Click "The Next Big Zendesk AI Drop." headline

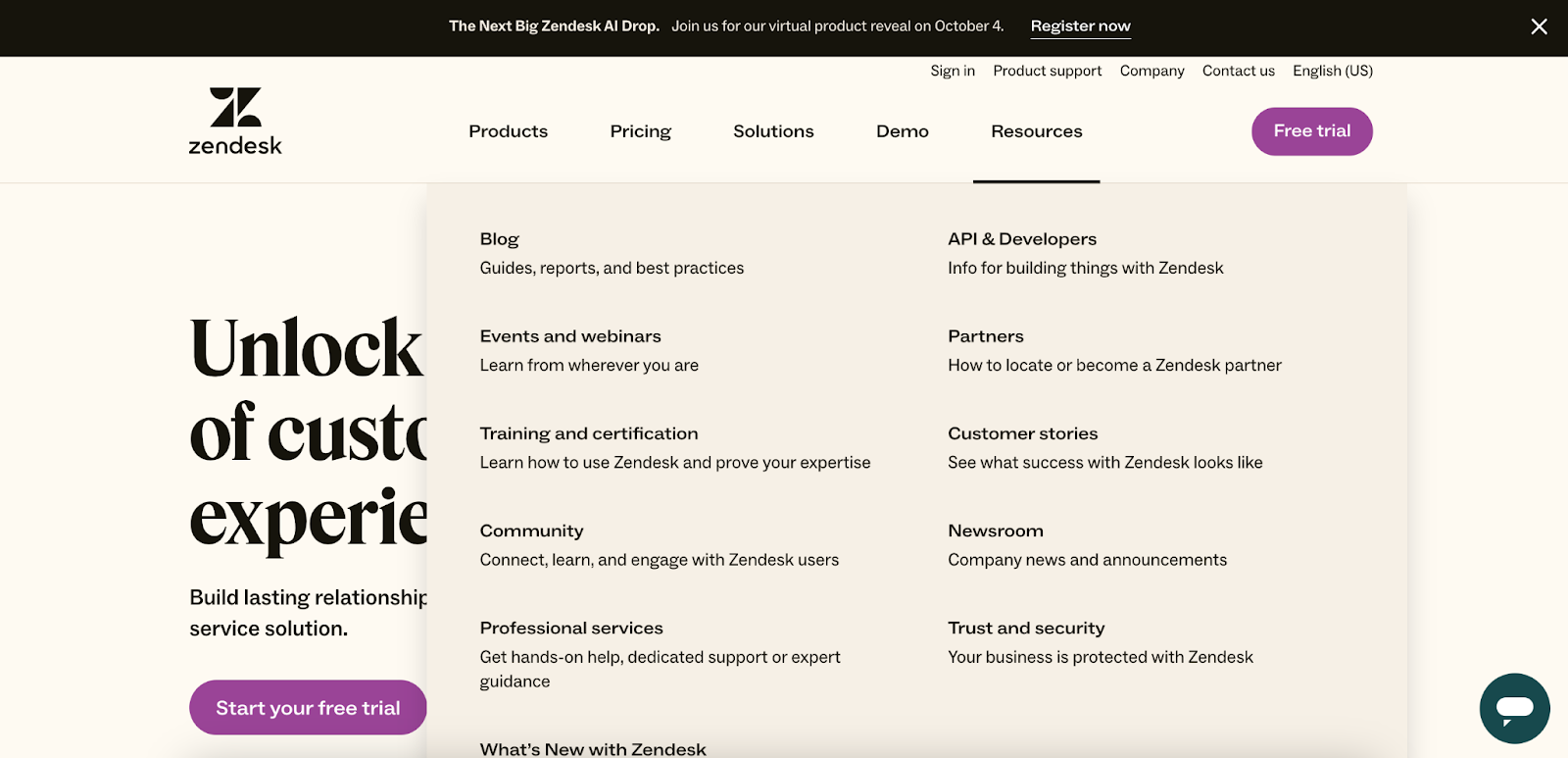[x=554, y=26]
